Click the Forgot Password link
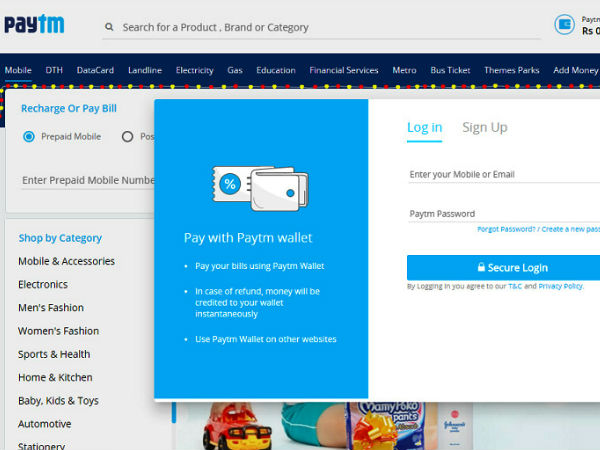 tap(506, 230)
